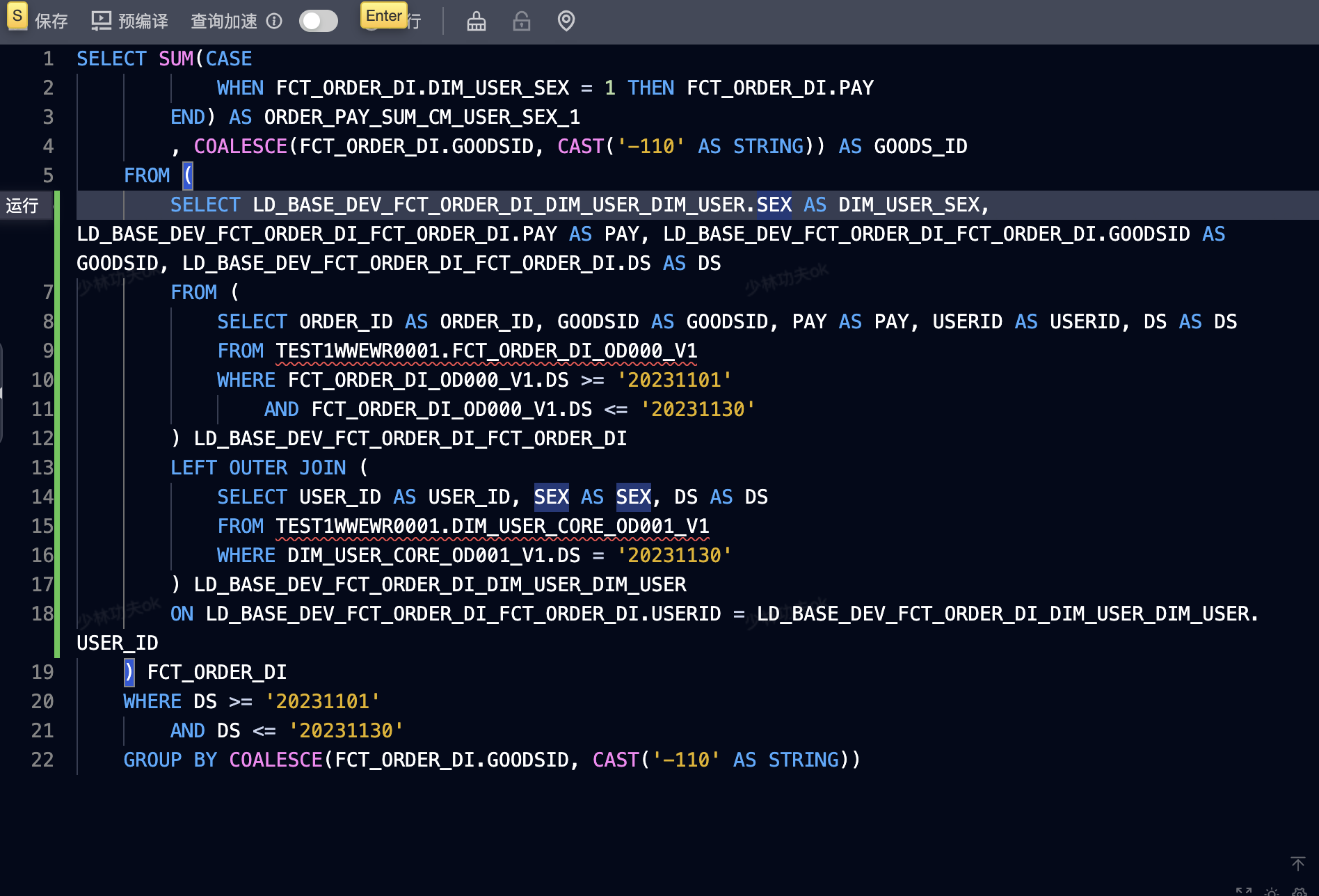
Task: Click the sun theme toggle icon
Action: coord(1272,893)
